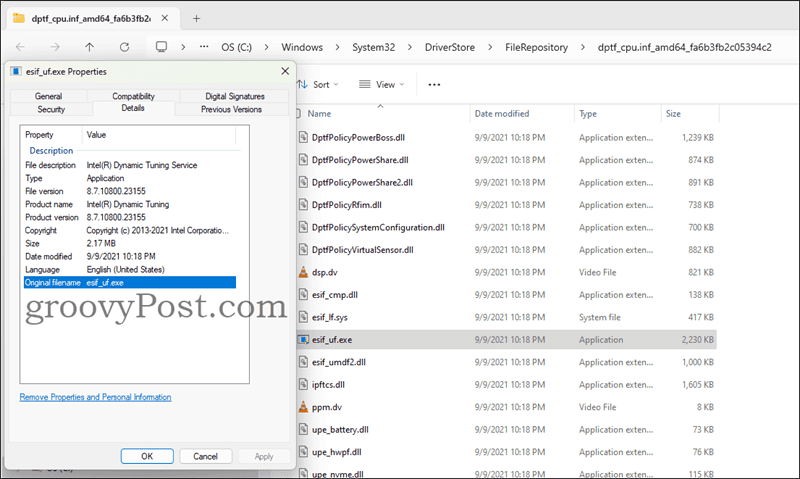Show hidden breadcrumb path with ellipsis

pos(204,46)
